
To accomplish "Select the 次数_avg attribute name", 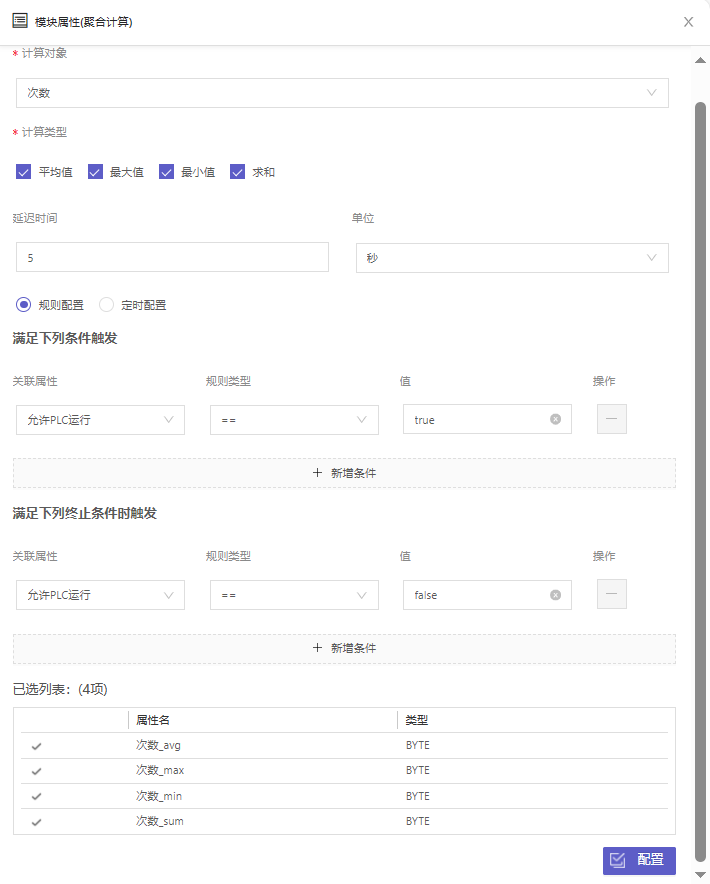I will coord(158,745).
